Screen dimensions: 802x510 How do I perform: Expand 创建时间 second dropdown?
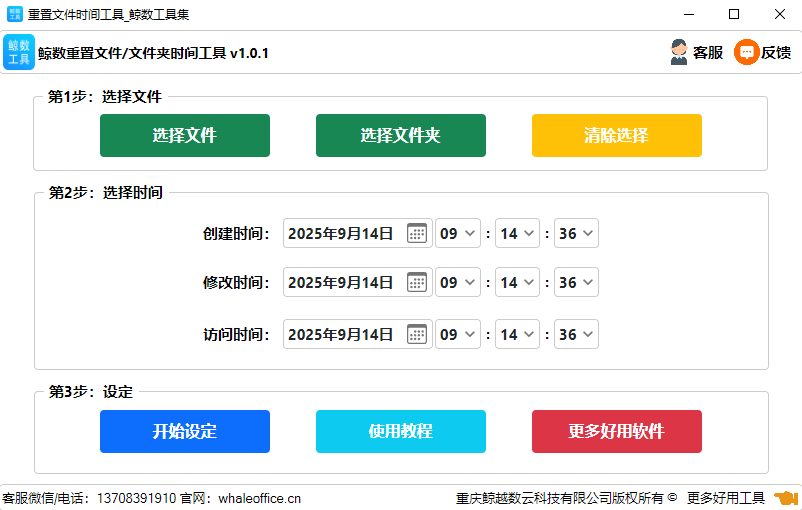click(576, 233)
